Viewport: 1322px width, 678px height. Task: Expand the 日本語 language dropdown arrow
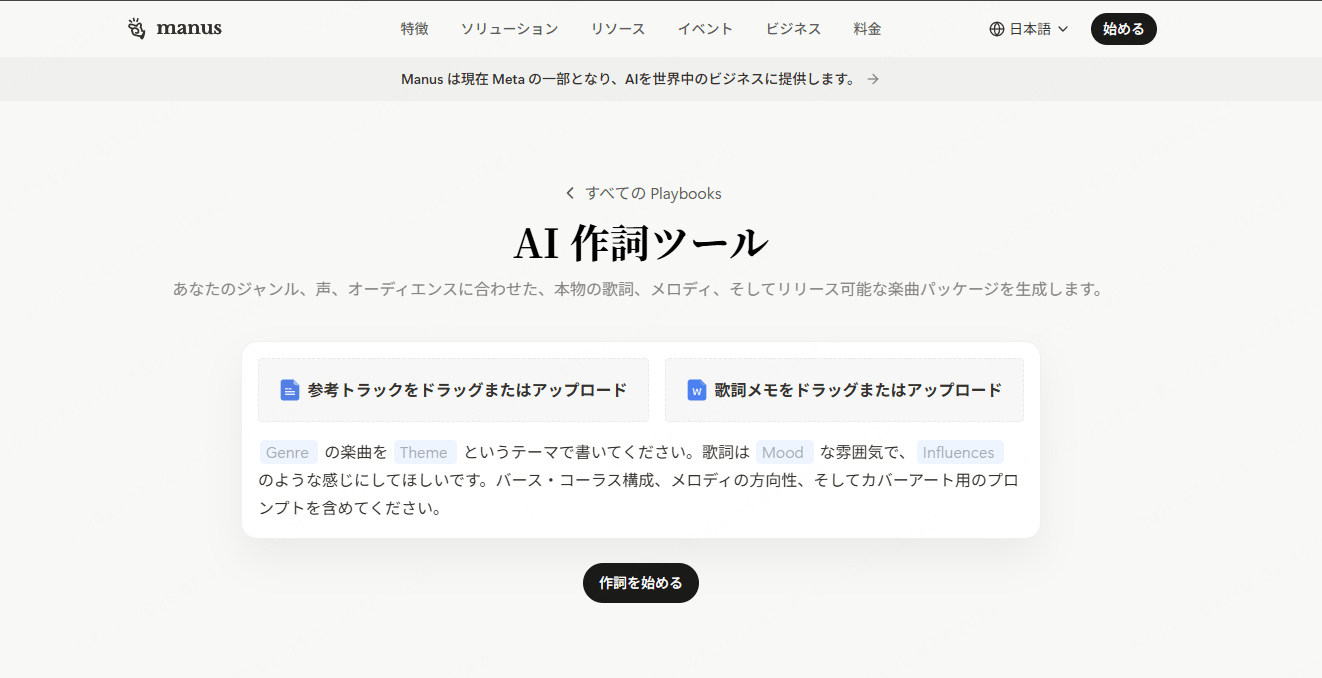[x=1063, y=29]
